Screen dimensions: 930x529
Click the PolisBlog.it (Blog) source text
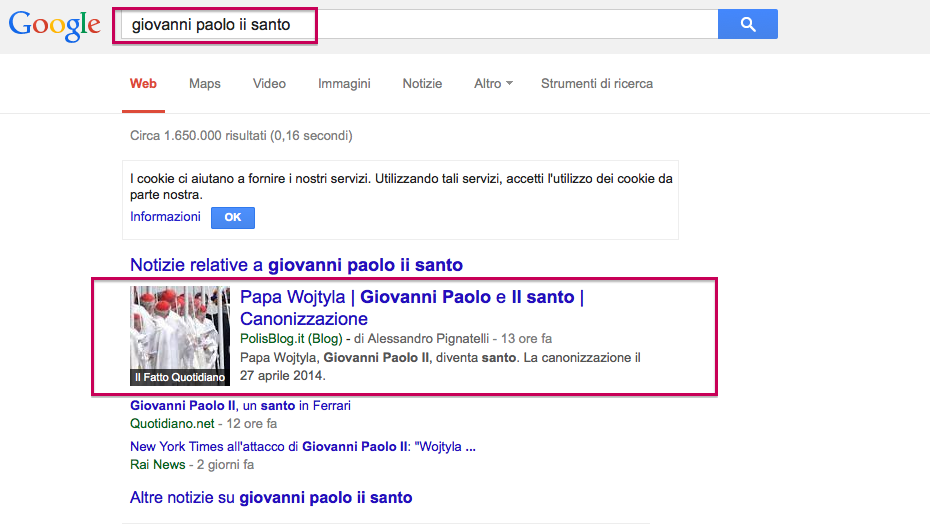coord(291,339)
